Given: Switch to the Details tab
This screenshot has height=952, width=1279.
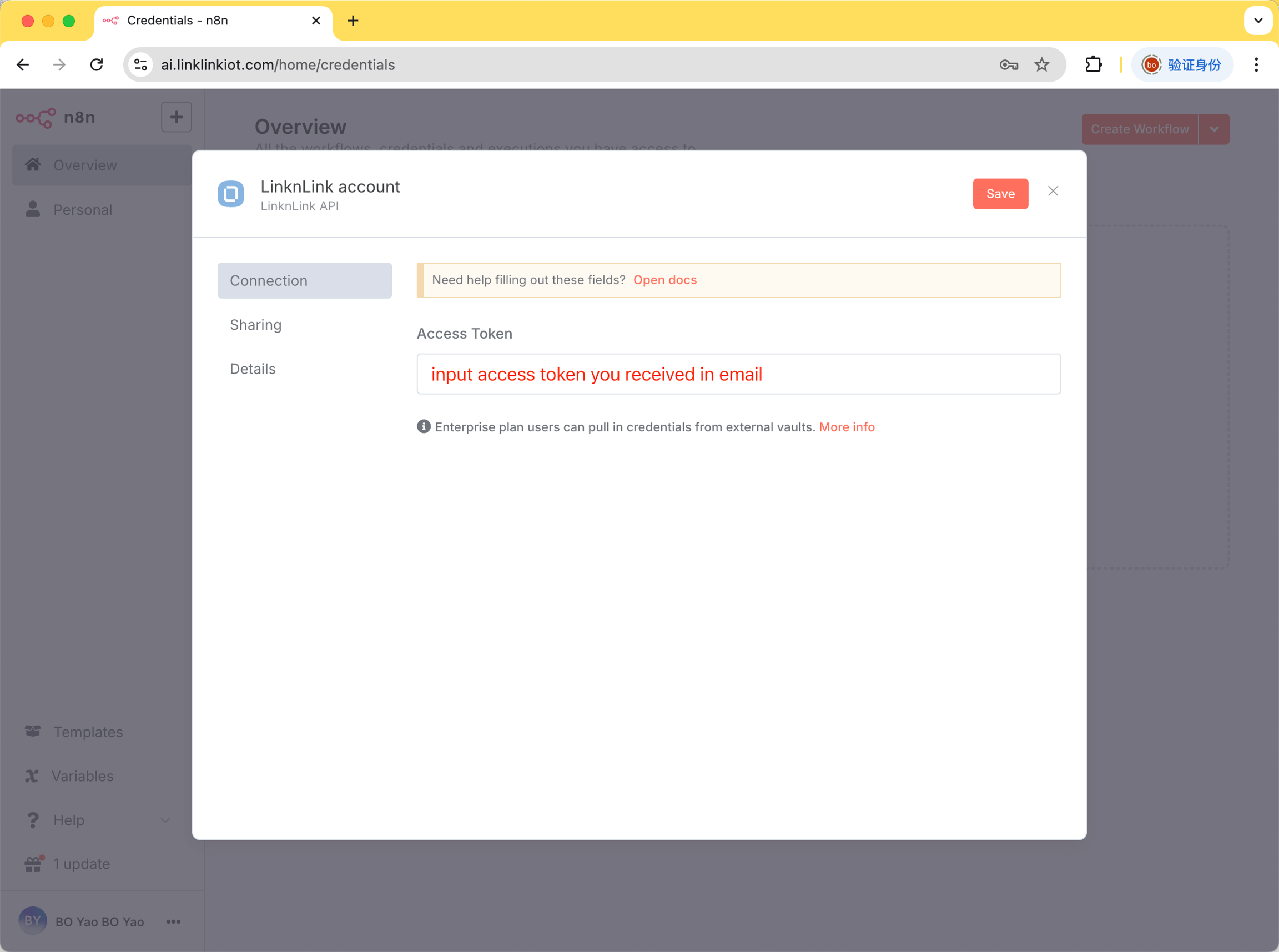Looking at the screenshot, I should pos(253,369).
